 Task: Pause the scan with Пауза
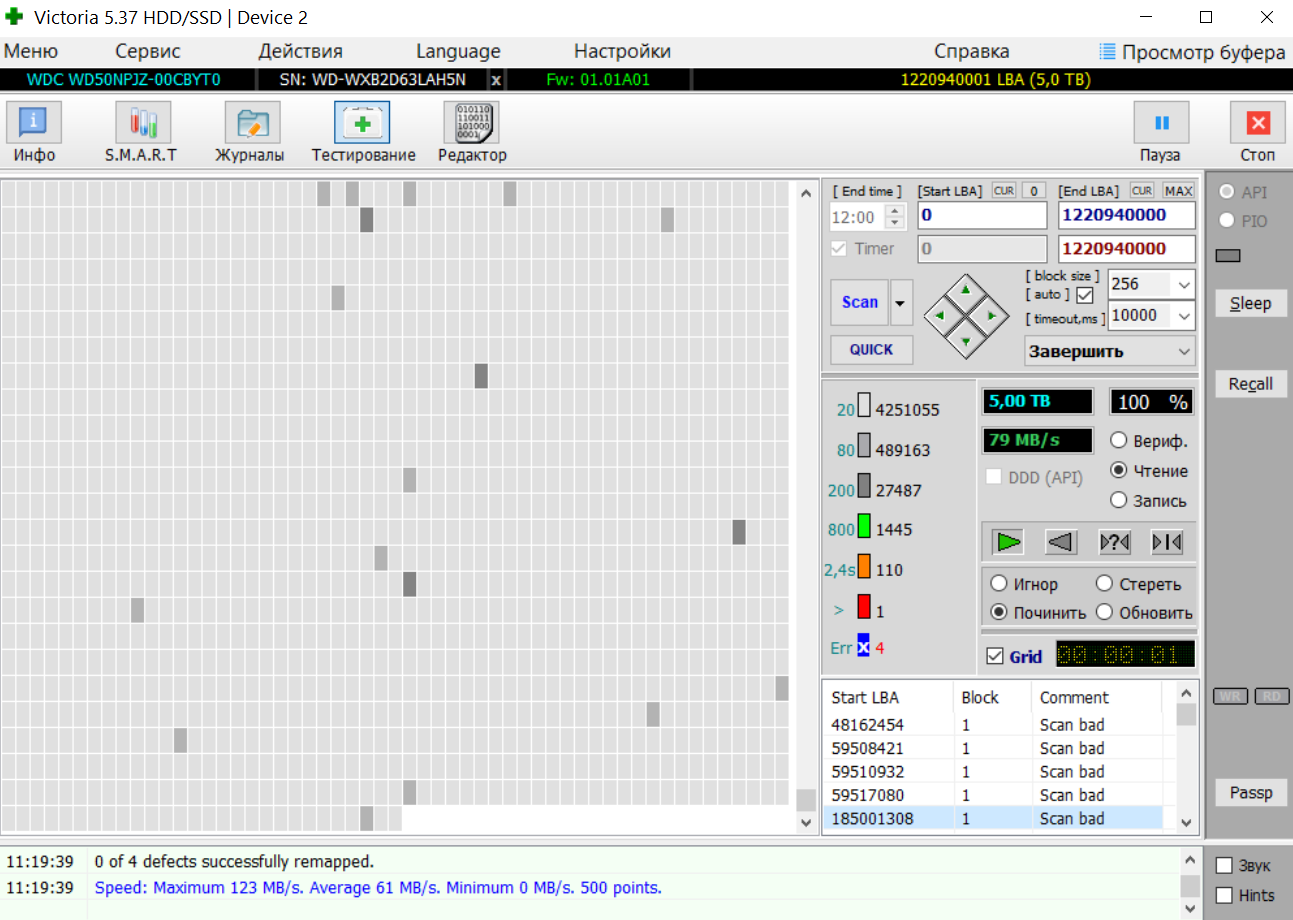click(x=1160, y=132)
